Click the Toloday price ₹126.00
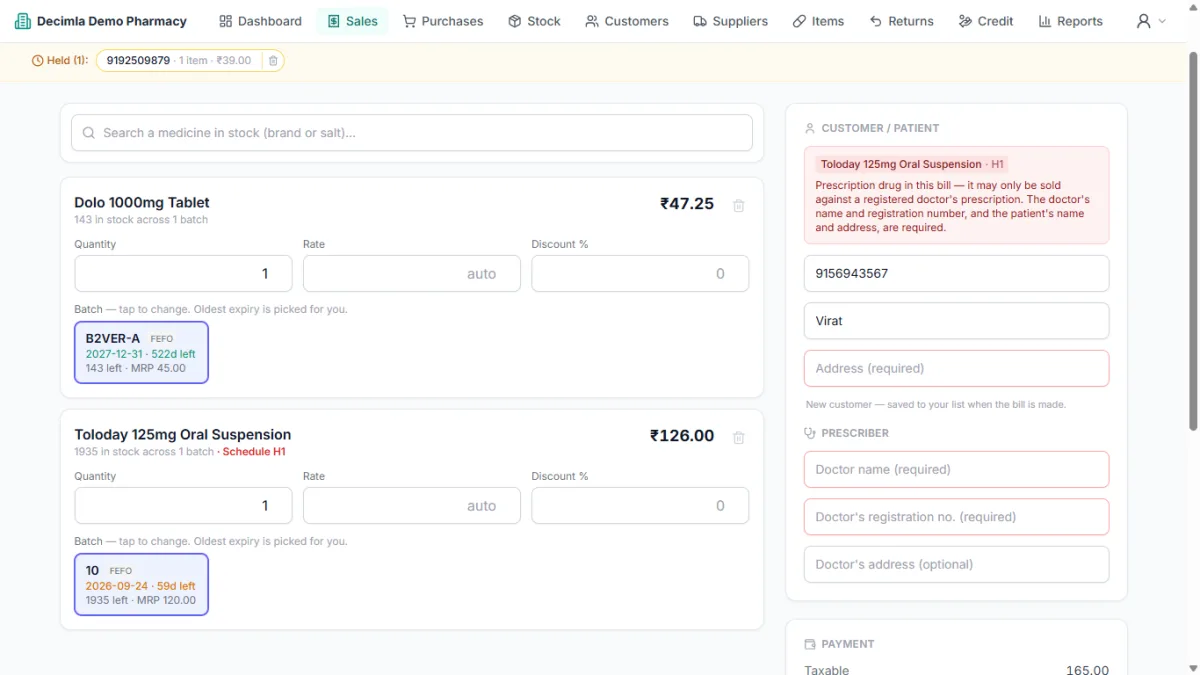This screenshot has width=1200, height=675. (682, 436)
